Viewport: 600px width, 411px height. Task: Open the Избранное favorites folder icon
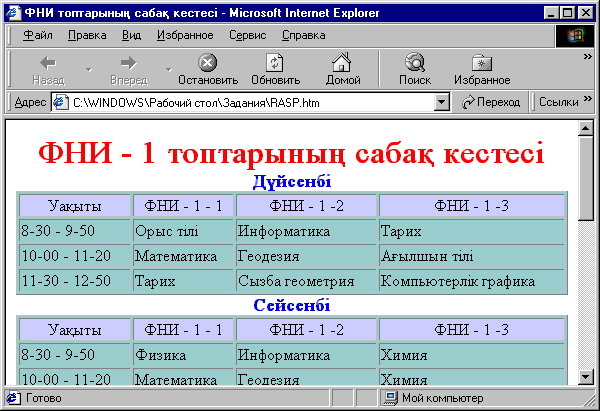point(482,62)
